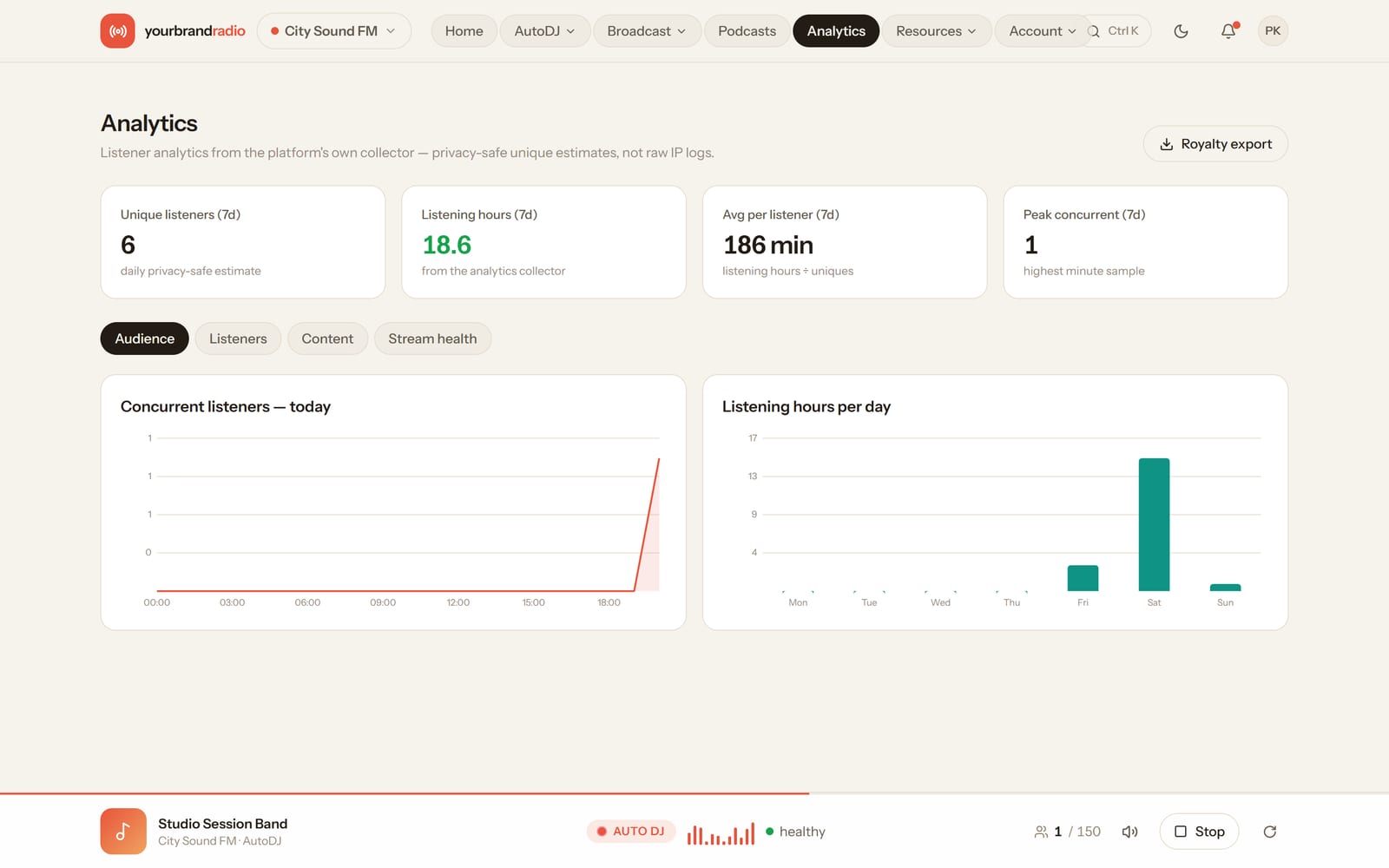The height and width of the screenshot is (868, 1389).
Task: Click the healthy stream status indicator
Action: coord(795,832)
